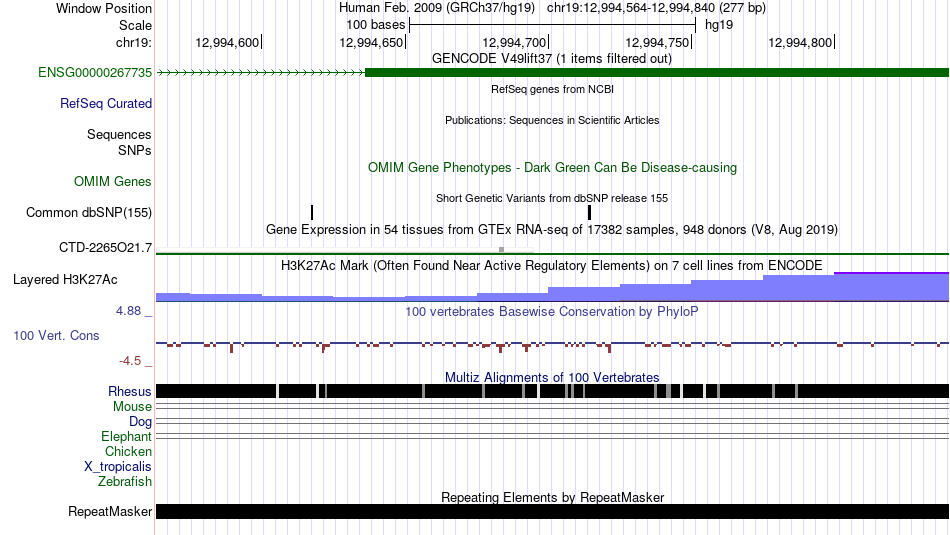Viewport: 950px width, 535px height.
Task: Click the 12,994,700 ruler coordinate
Action: [514, 42]
